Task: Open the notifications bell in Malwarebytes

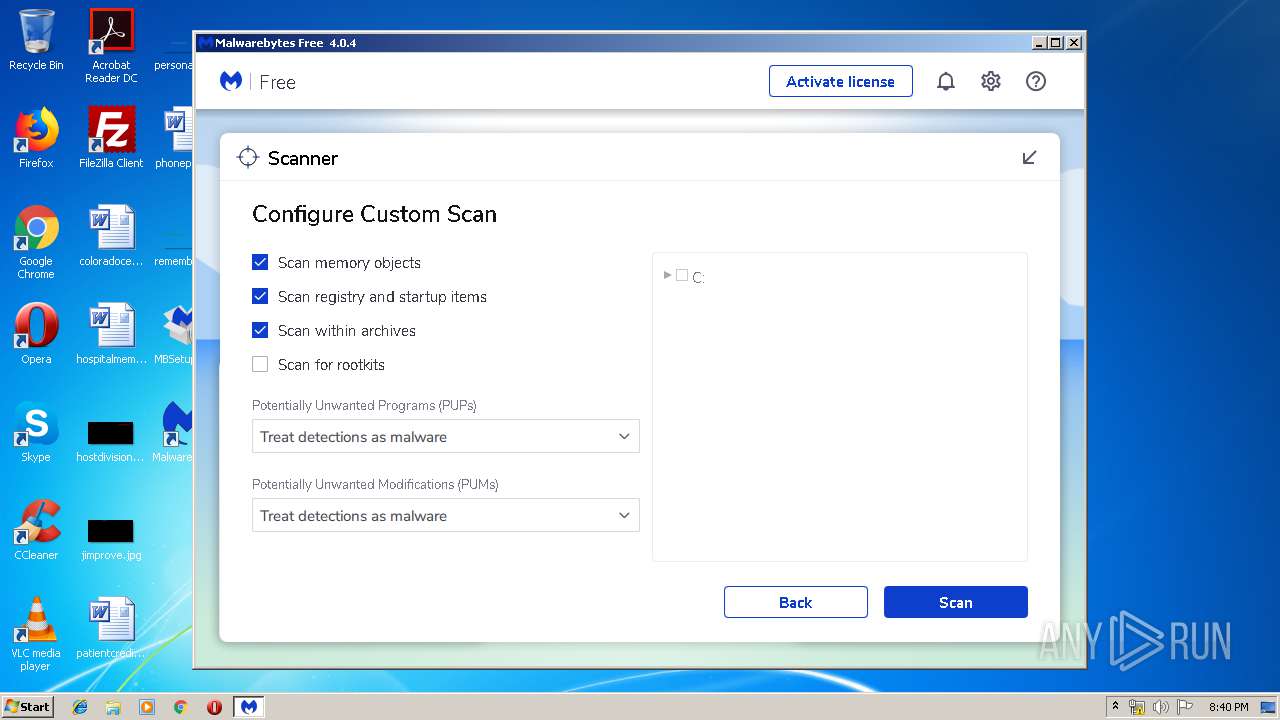Action: (x=945, y=82)
